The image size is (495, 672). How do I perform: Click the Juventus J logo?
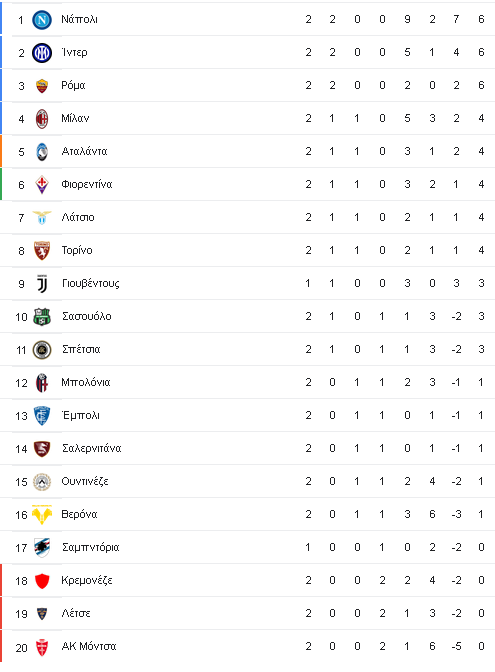pyautogui.click(x=42, y=284)
